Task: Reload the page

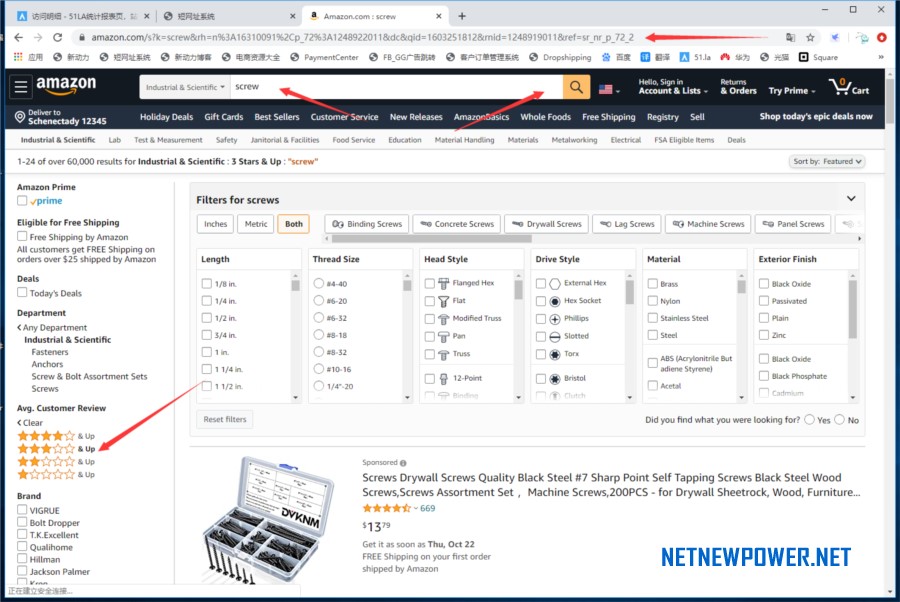Action: point(57,37)
